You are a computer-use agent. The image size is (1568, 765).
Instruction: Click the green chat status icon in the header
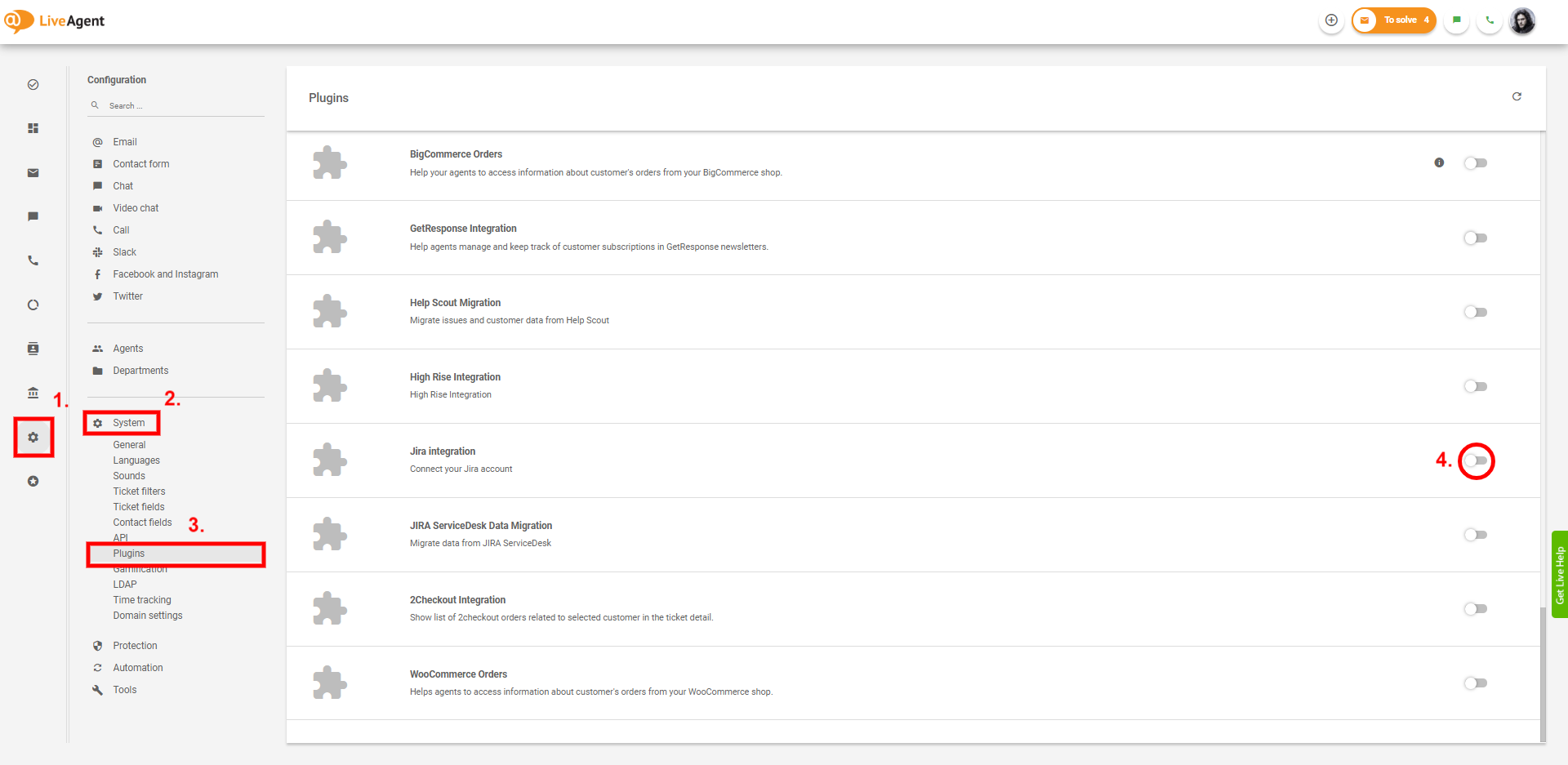[1456, 20]
